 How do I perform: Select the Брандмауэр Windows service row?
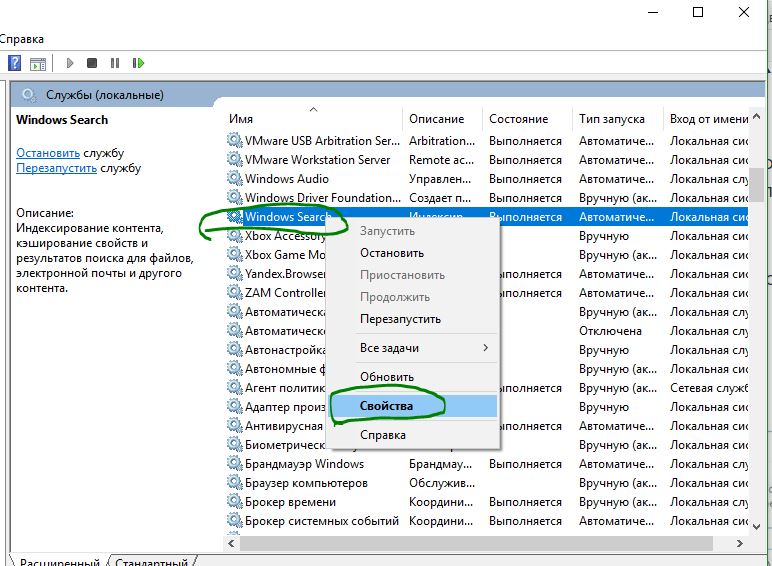point(487,464)
